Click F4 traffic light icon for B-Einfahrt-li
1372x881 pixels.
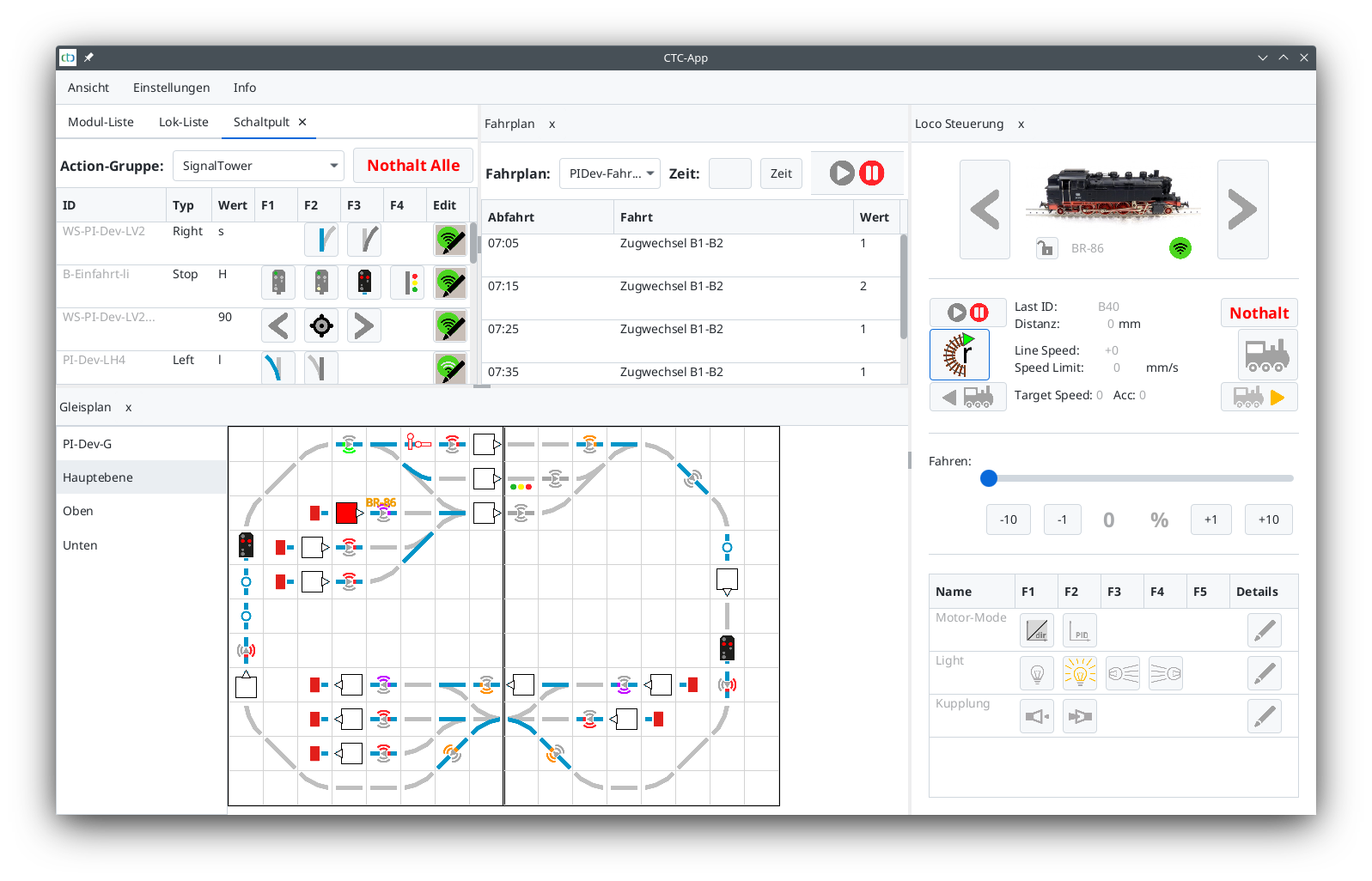click(x=407, y=283)
